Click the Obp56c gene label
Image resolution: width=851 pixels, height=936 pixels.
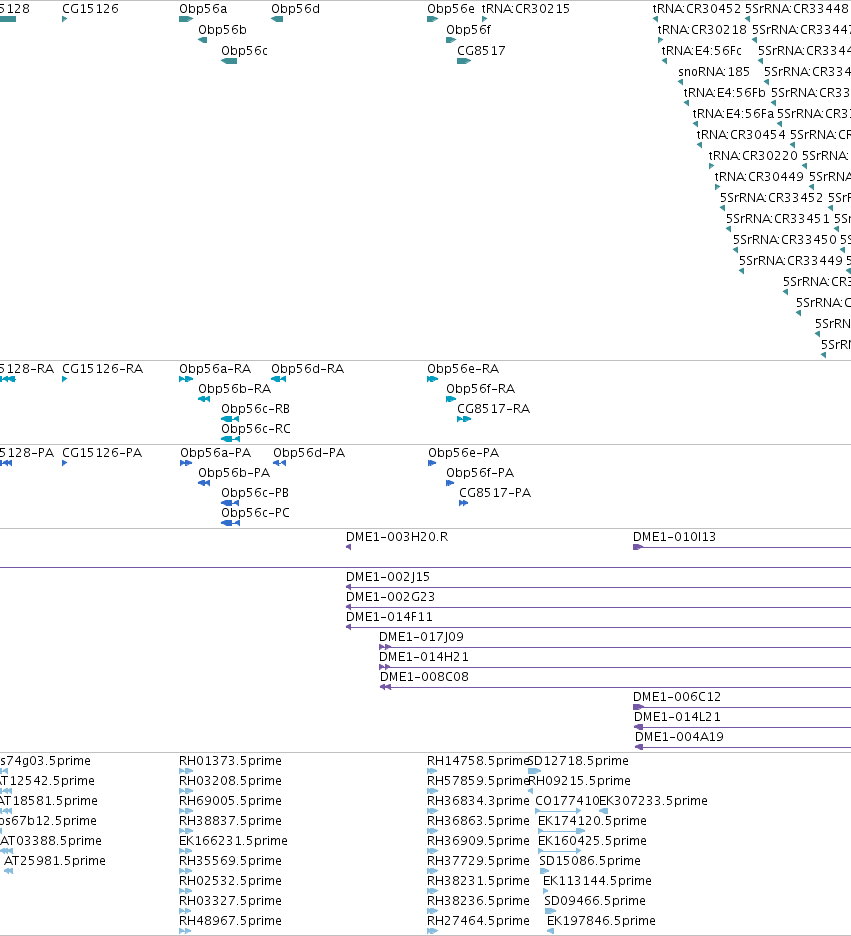[244, 51]
